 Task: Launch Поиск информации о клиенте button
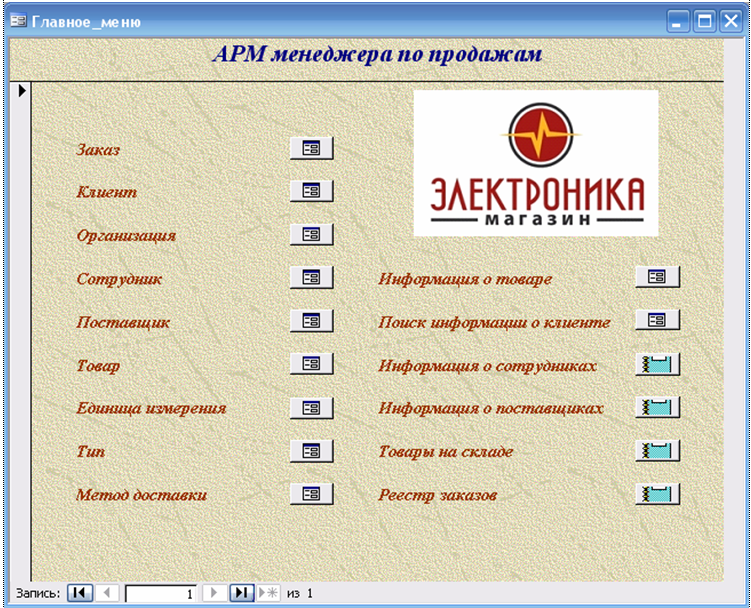657,321
